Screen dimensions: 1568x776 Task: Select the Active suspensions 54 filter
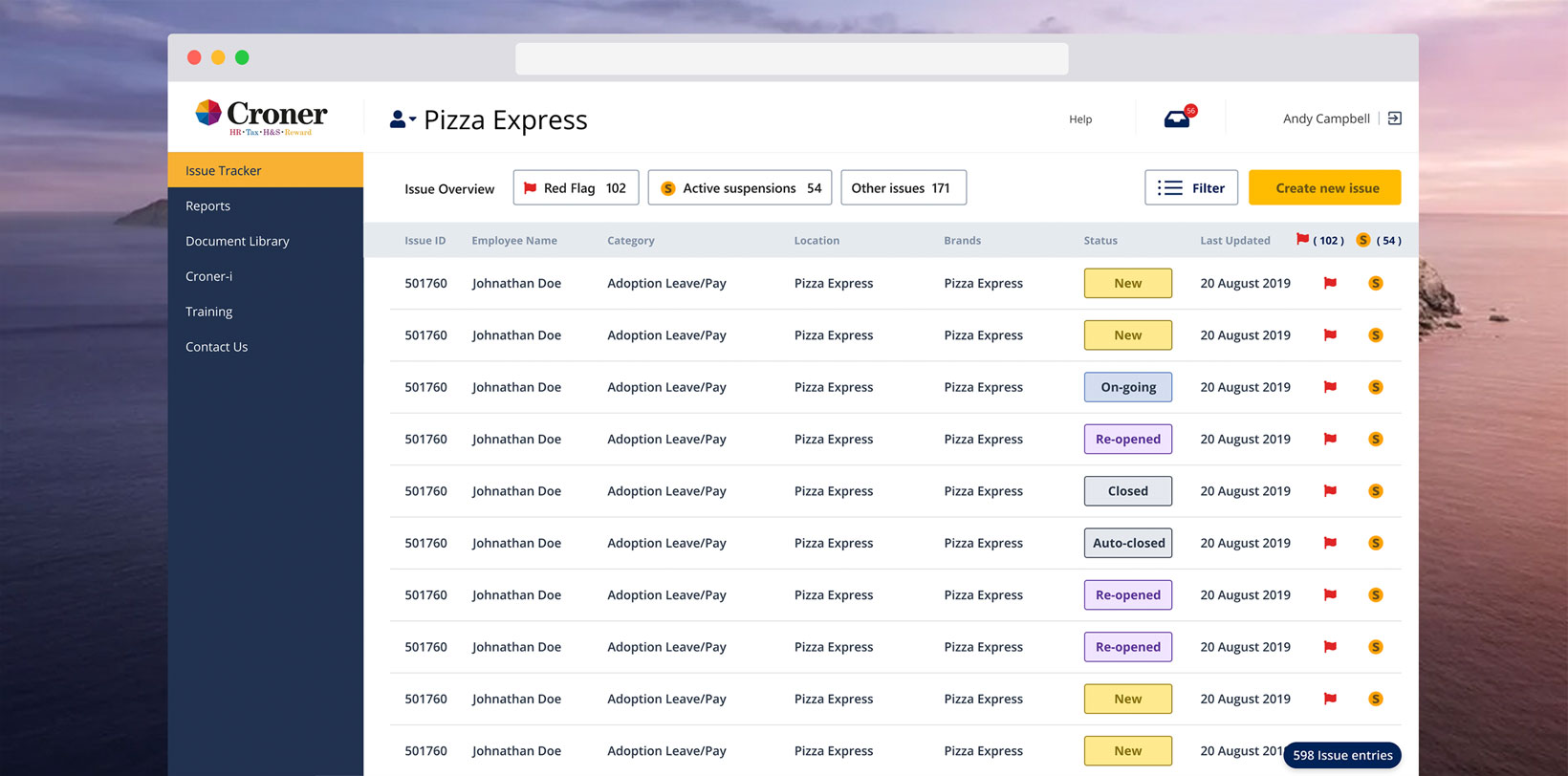point(740,187)
